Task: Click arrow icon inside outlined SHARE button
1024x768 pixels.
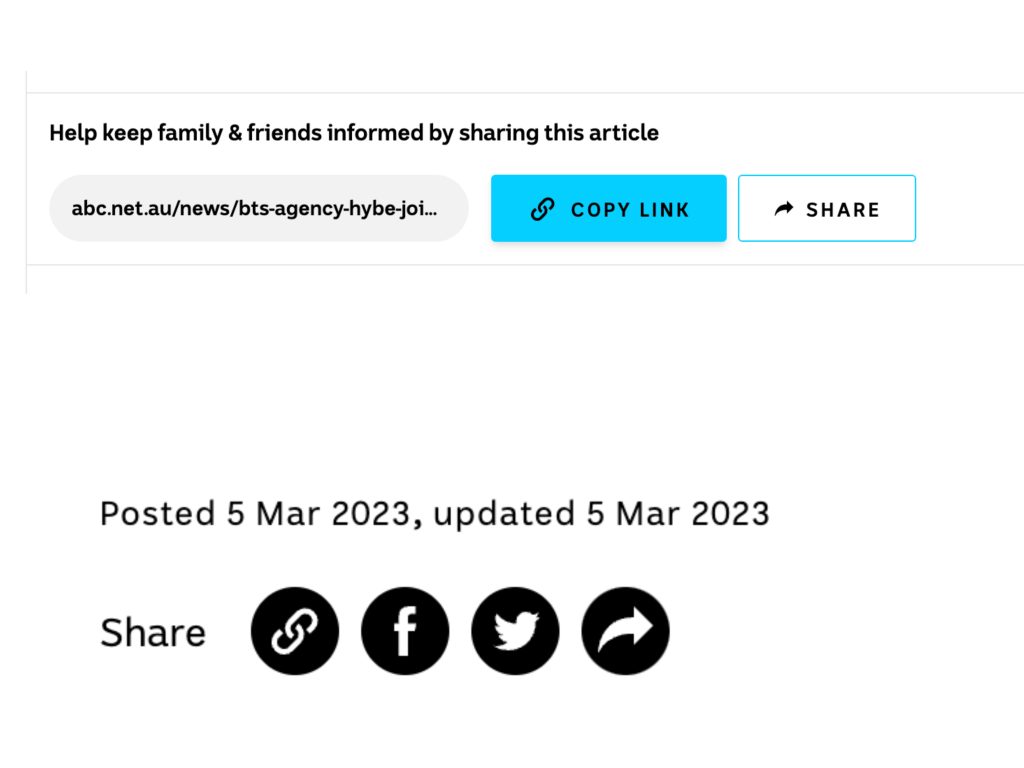Action: [784, 209]
